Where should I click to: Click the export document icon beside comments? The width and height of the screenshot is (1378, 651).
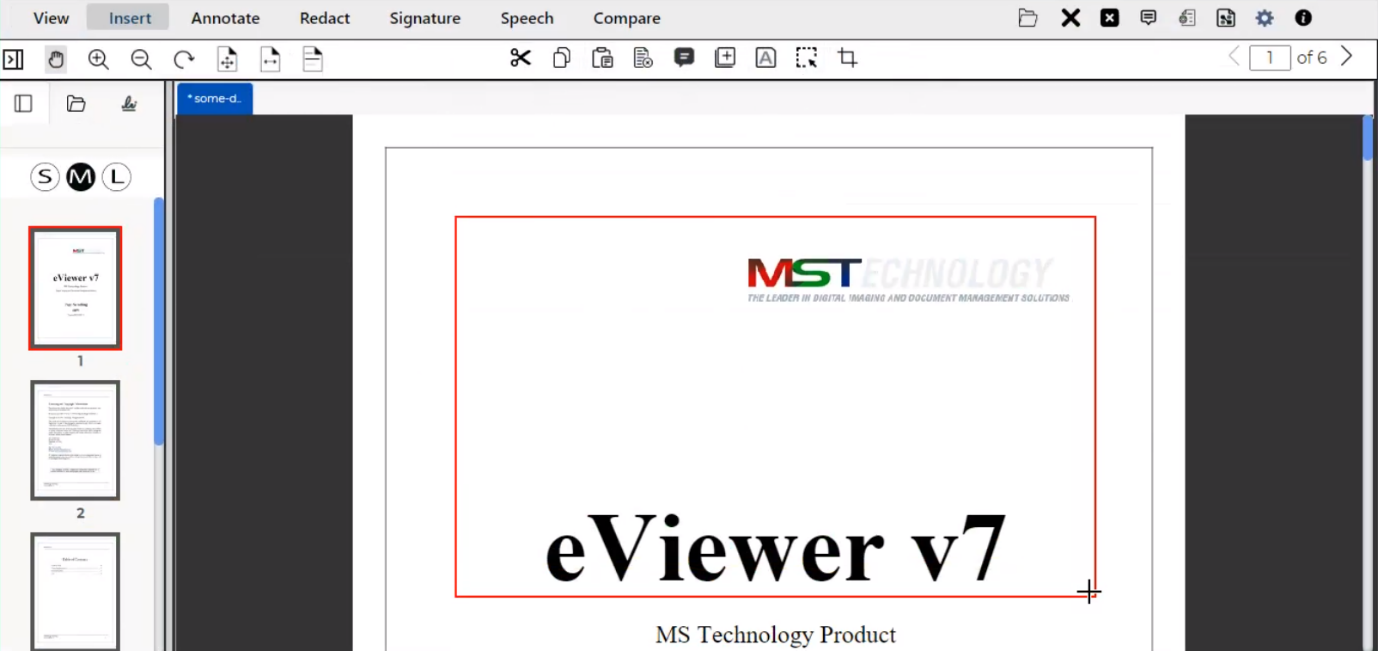tap(1187, 18)
